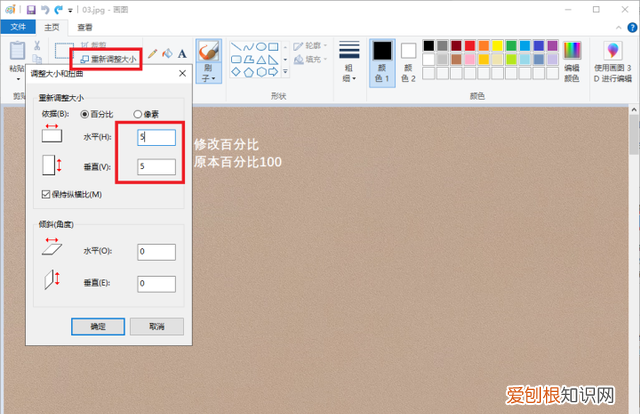Pick the black color swatch
This screenshot has width=640, height=414.
point(429,45)
